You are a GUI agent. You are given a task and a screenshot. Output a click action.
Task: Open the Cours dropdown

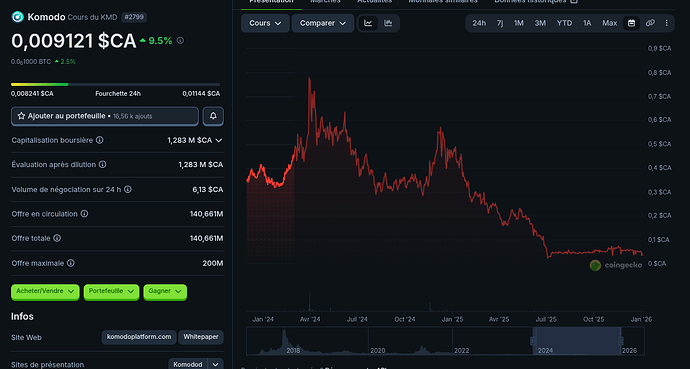265,23
